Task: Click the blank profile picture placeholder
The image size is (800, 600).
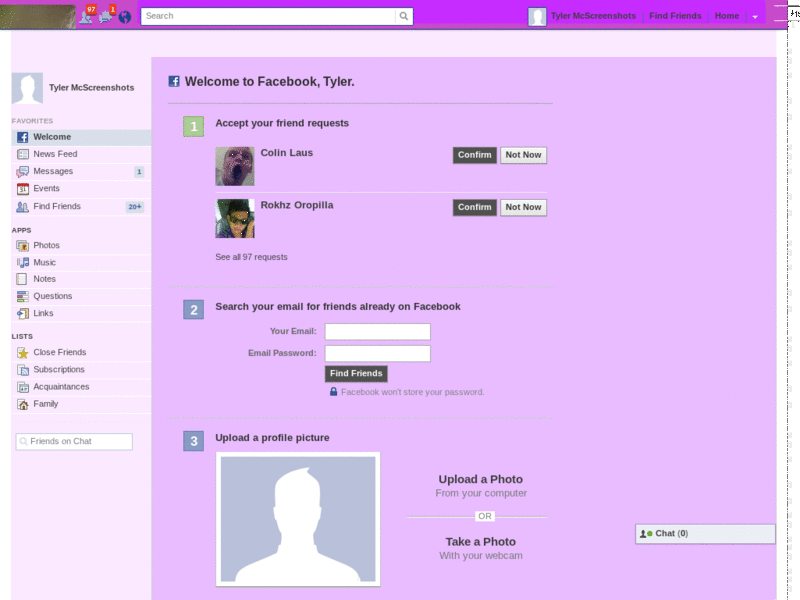Action: click(x=298, y=519)
